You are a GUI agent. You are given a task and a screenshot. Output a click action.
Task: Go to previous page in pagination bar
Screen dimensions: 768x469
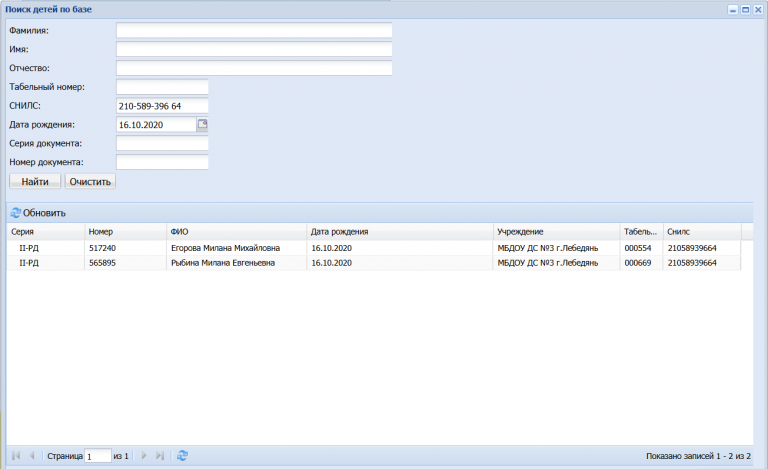[x=32, y=456]
